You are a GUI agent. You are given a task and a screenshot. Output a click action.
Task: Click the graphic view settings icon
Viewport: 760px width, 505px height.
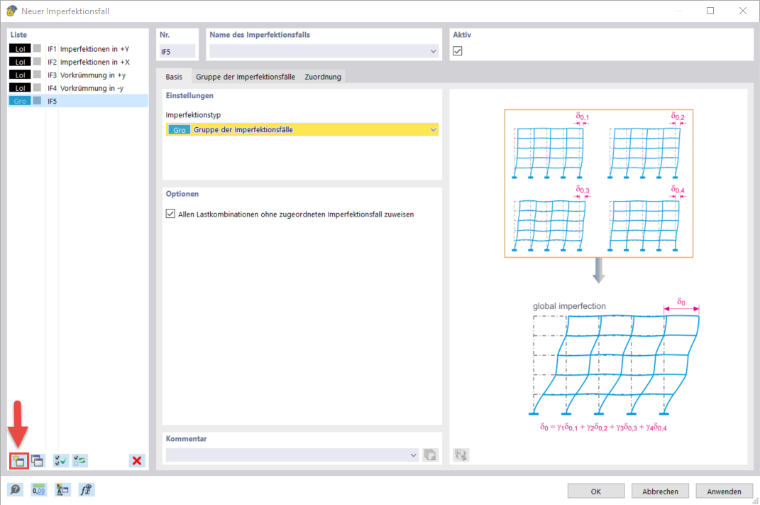(461, 455)
